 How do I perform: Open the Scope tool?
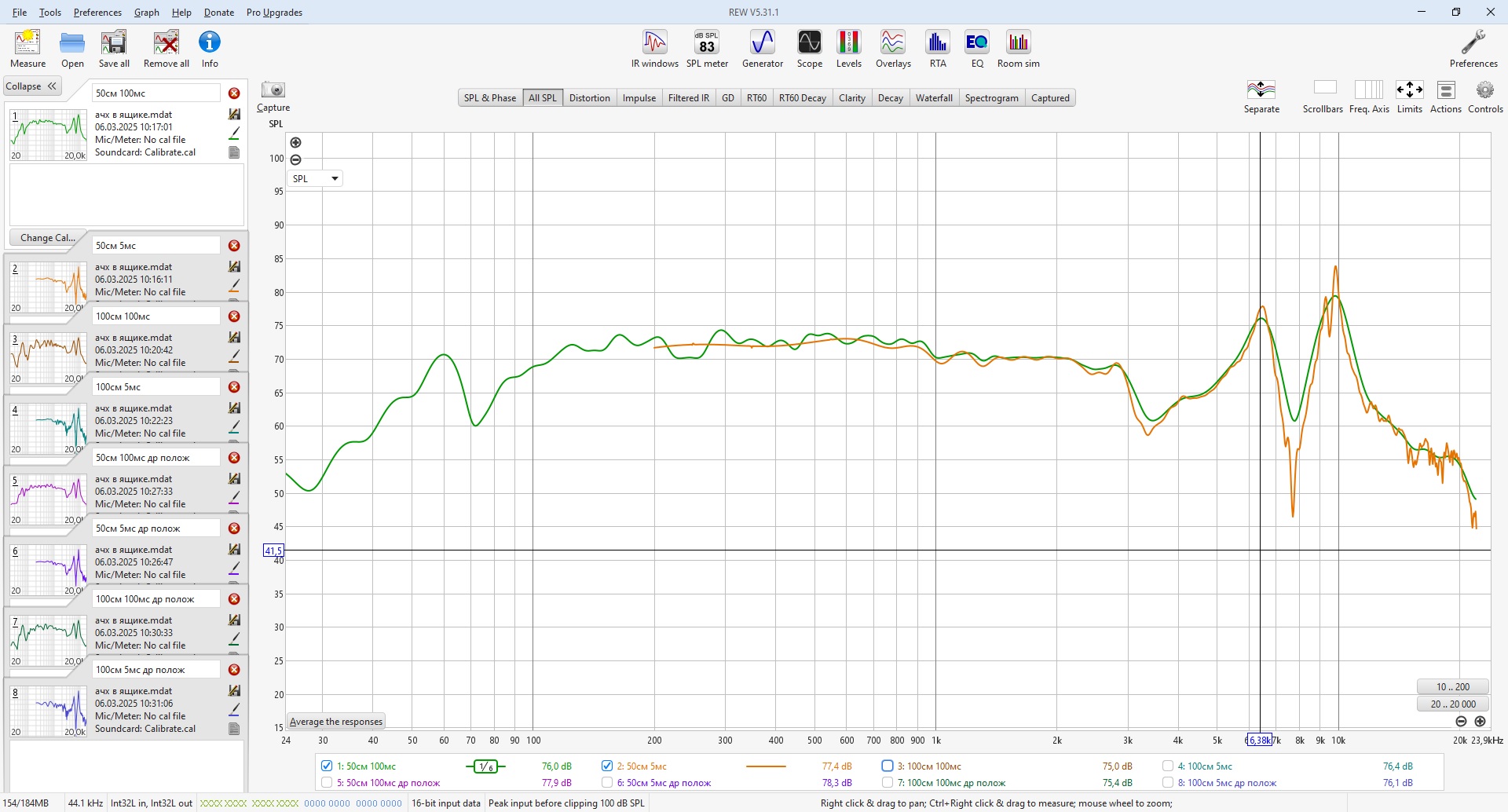810,49
